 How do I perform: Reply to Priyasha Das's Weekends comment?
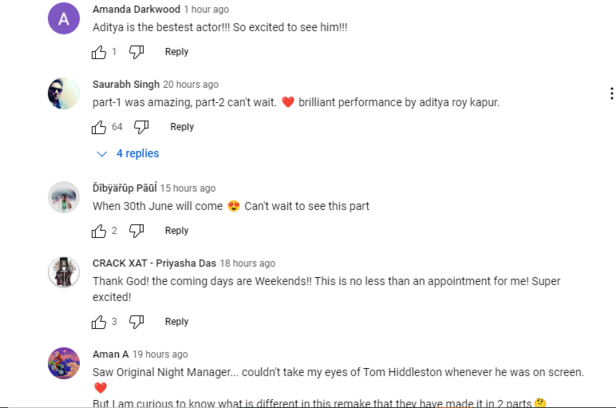click(176, 322)
